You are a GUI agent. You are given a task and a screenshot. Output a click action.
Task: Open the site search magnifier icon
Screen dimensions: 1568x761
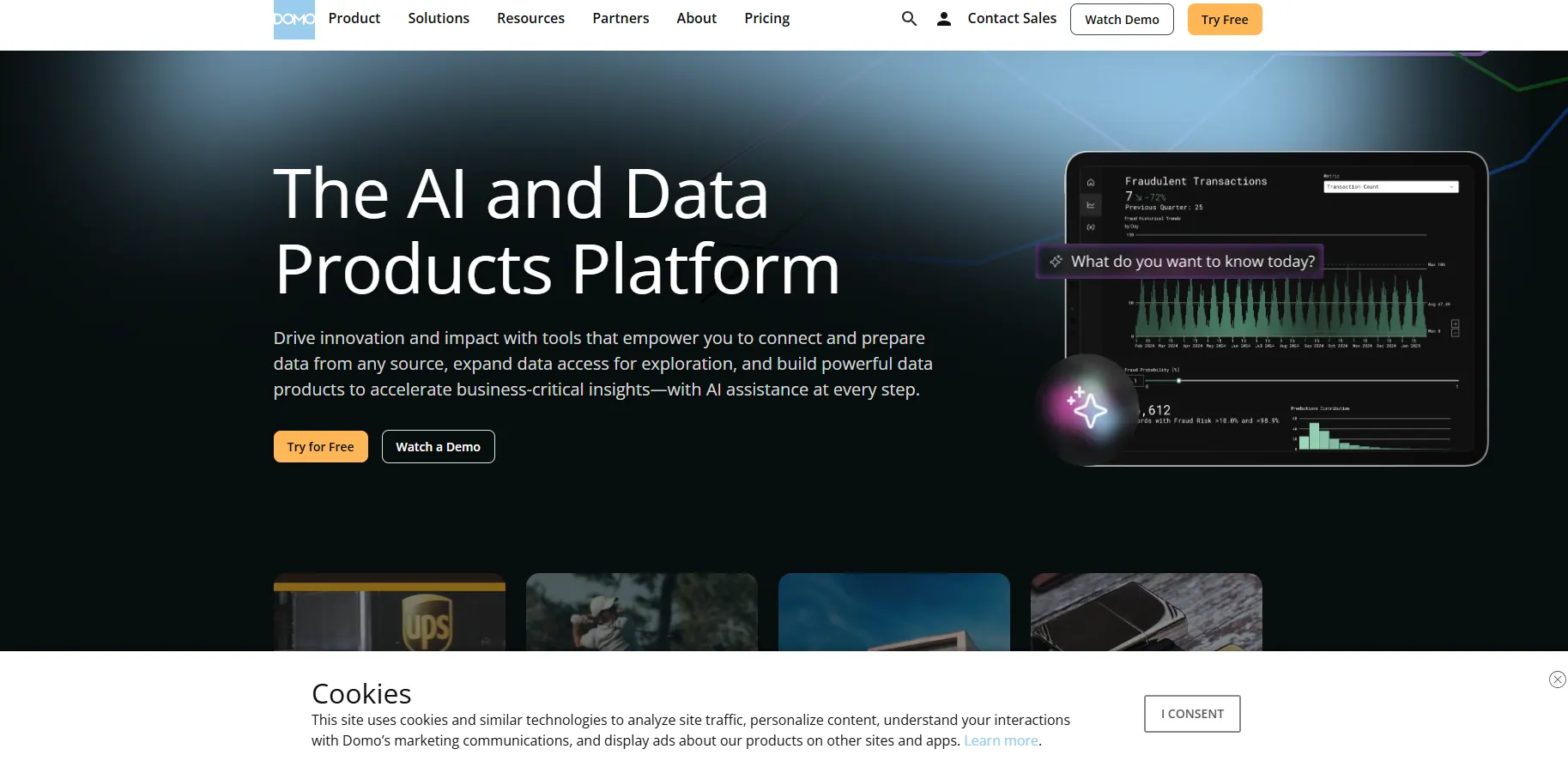coord(909,19)
